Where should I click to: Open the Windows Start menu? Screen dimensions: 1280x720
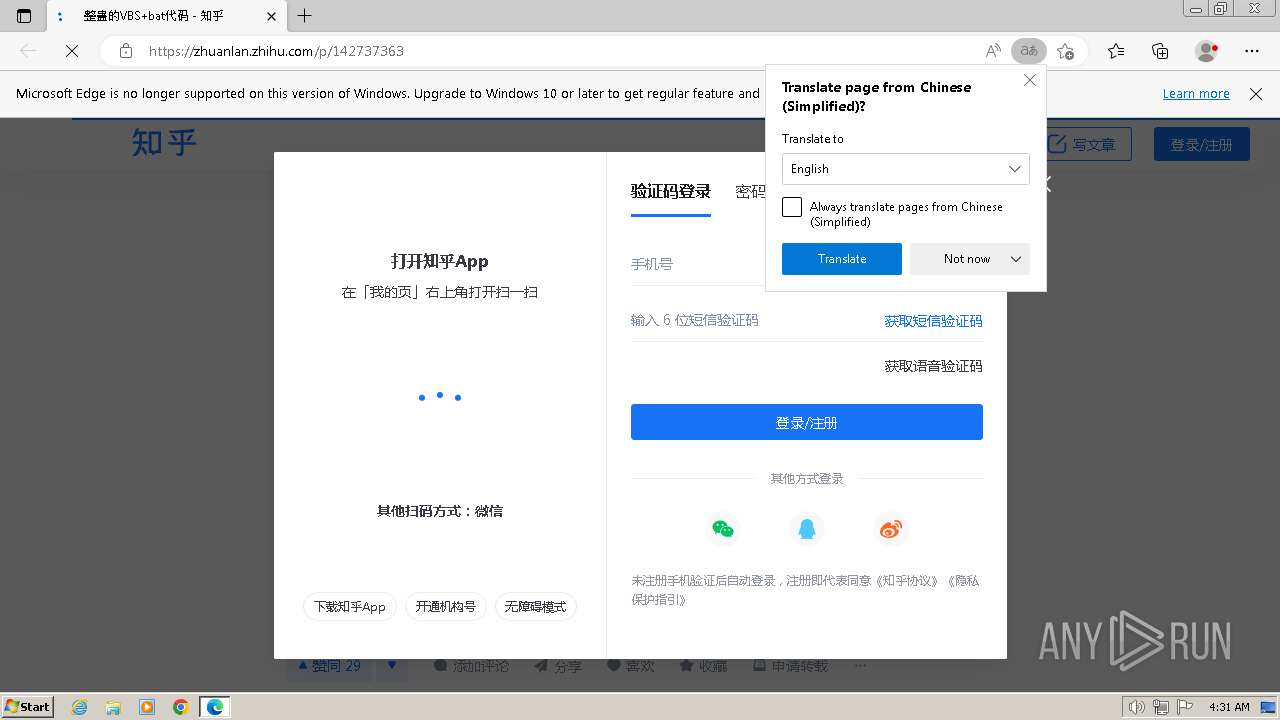click(28, 707)
